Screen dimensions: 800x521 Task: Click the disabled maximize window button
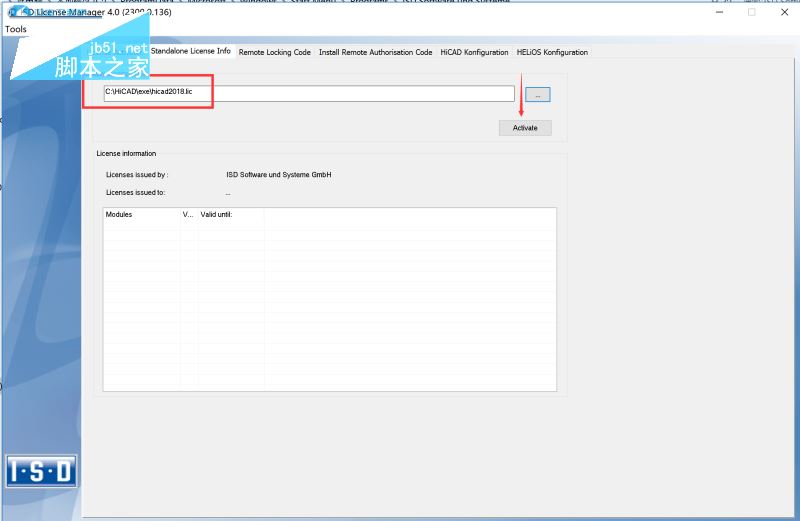coord(752,12)
